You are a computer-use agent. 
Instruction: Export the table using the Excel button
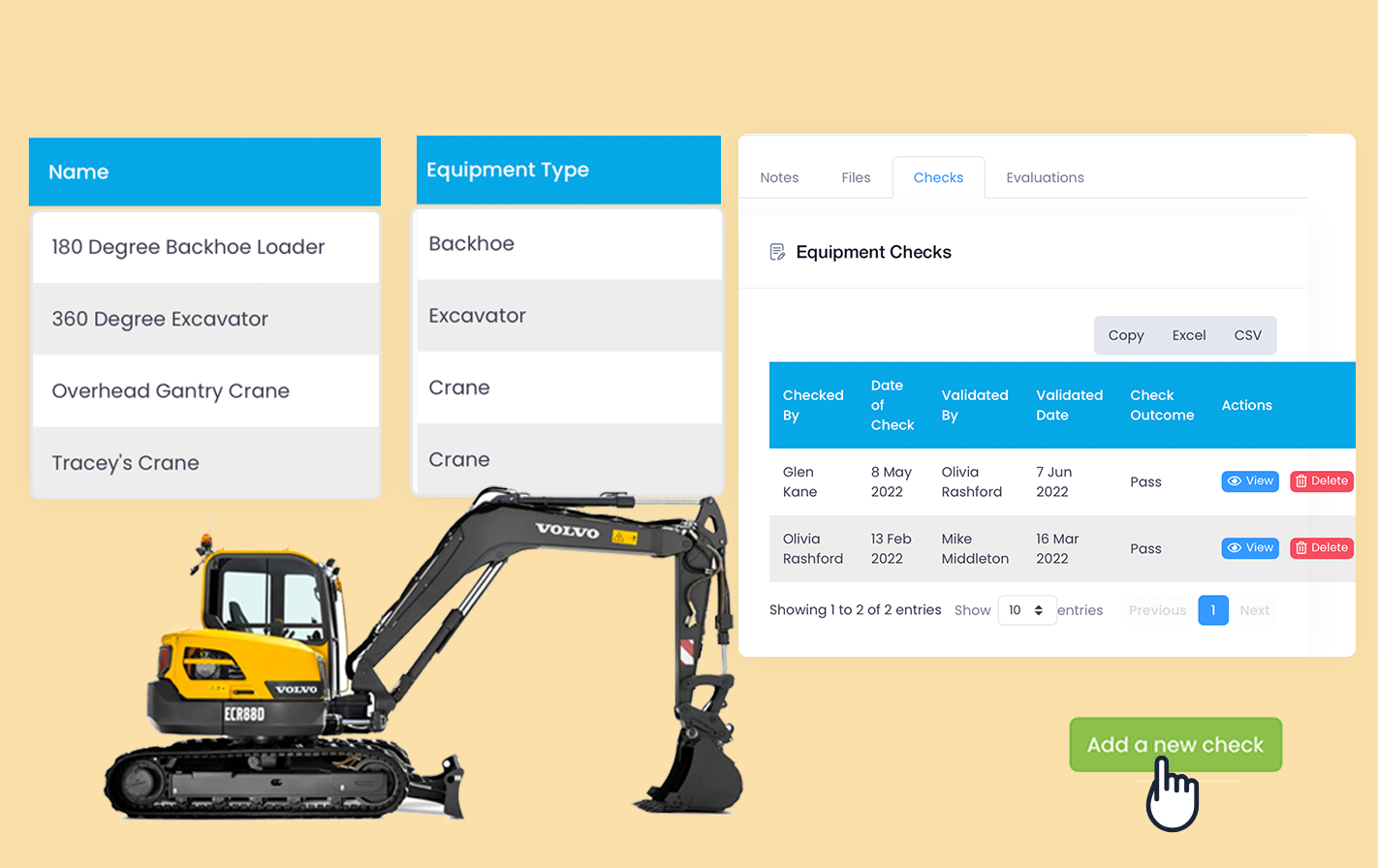1188,334
